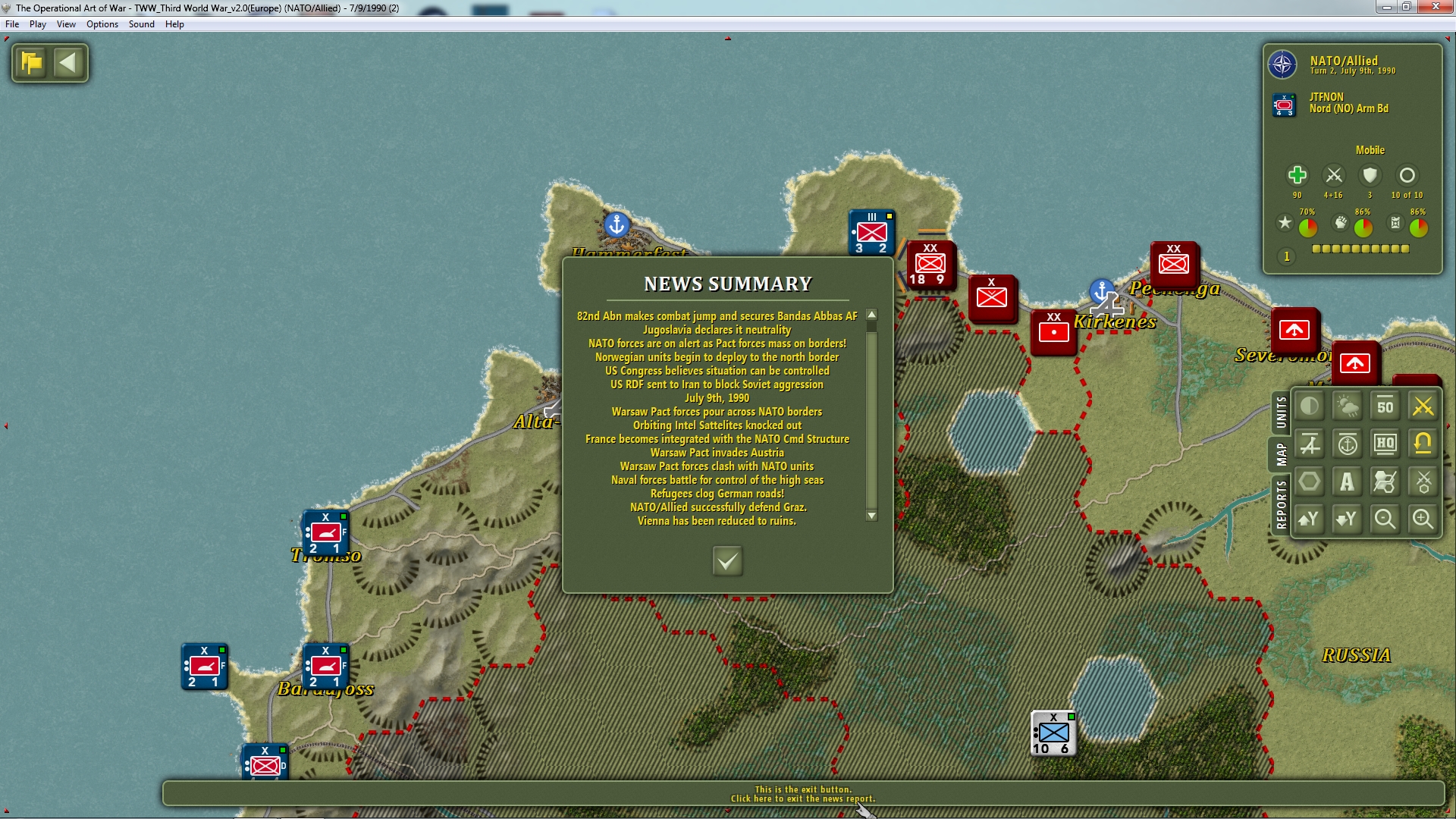Click the anchor port marker at Kirkenes

1102,291
